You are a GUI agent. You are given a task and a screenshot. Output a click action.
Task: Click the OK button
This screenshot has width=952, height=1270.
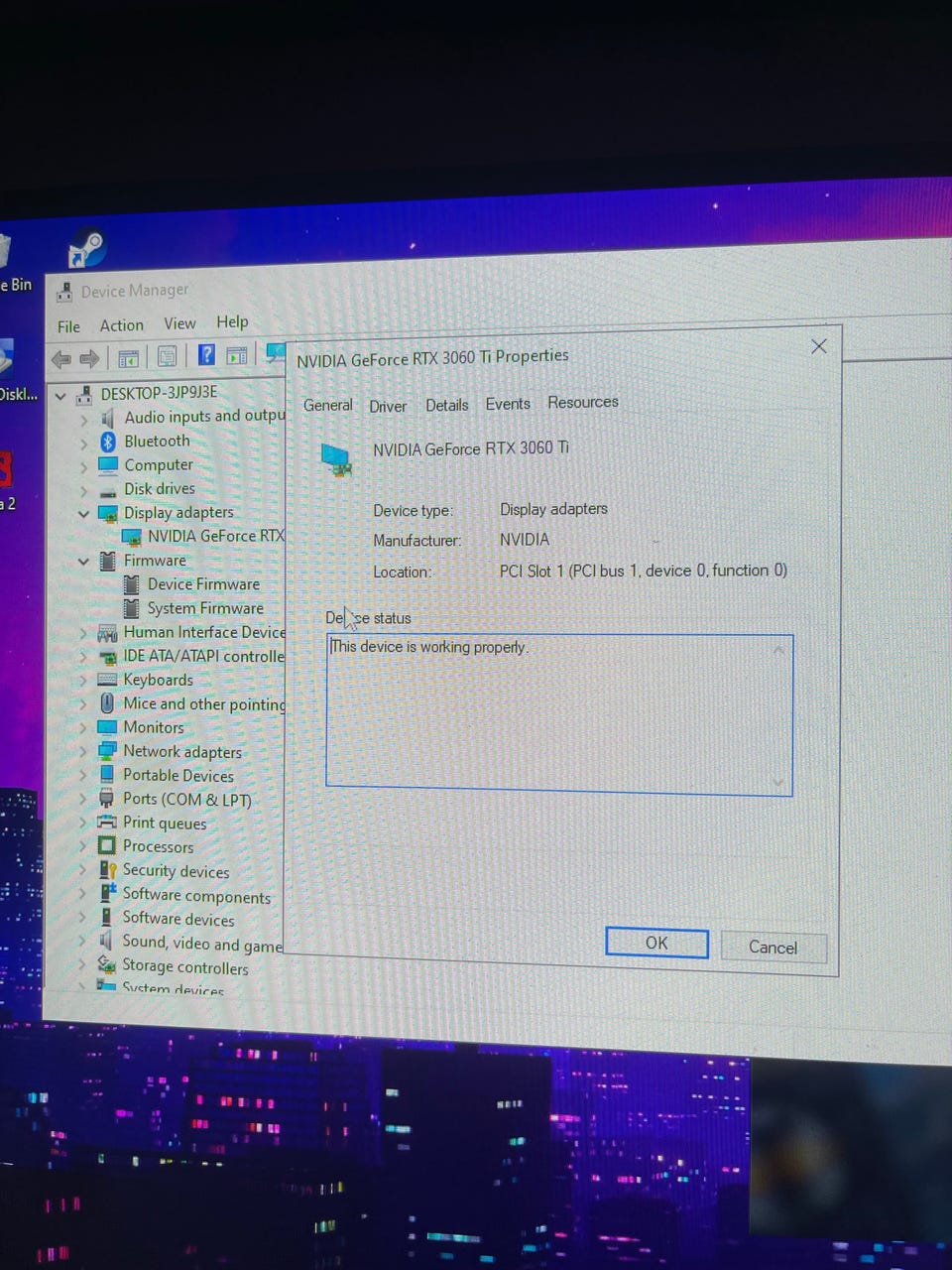coord(656,943)
